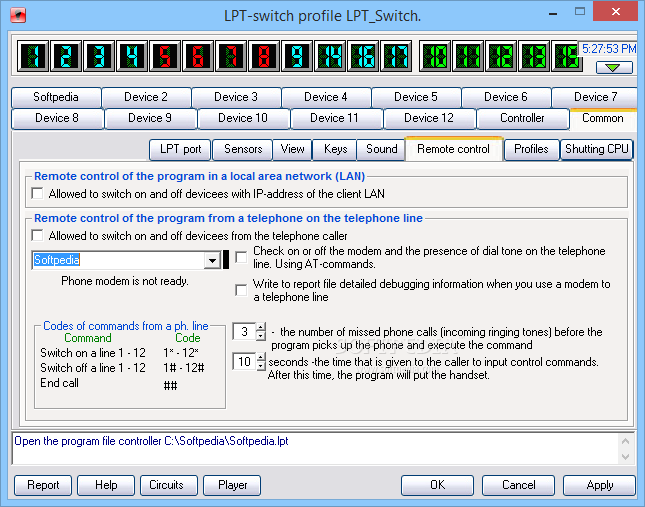Screen dimensions: 645x507
Task: Click green LED indicator number 12
Action: (x=501, y=56)
